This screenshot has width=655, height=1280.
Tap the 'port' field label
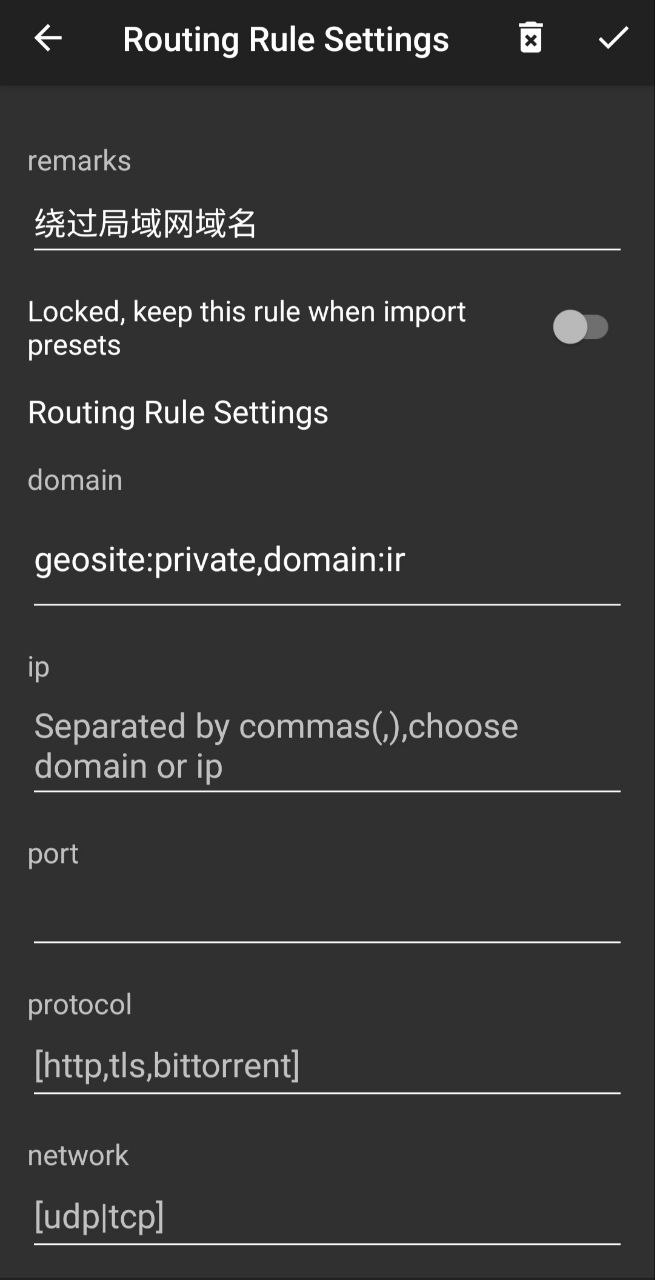point(53,854)
